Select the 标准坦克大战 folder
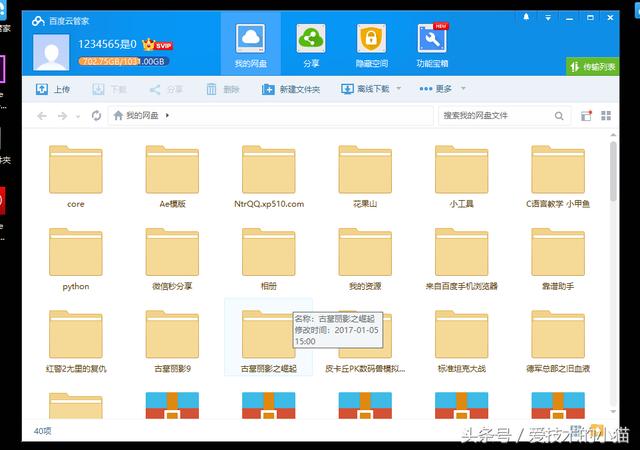 tap(462, 341)
